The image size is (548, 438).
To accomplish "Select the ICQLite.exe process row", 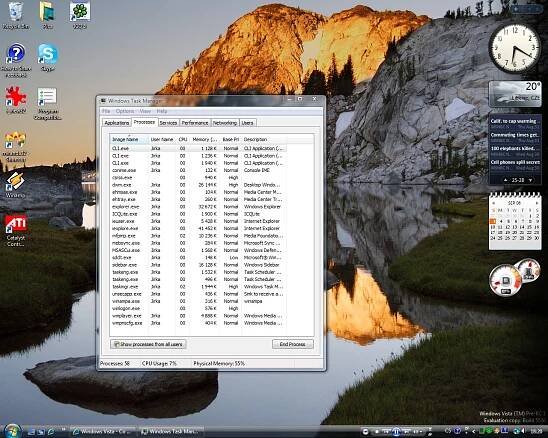I will coord(199,214).
